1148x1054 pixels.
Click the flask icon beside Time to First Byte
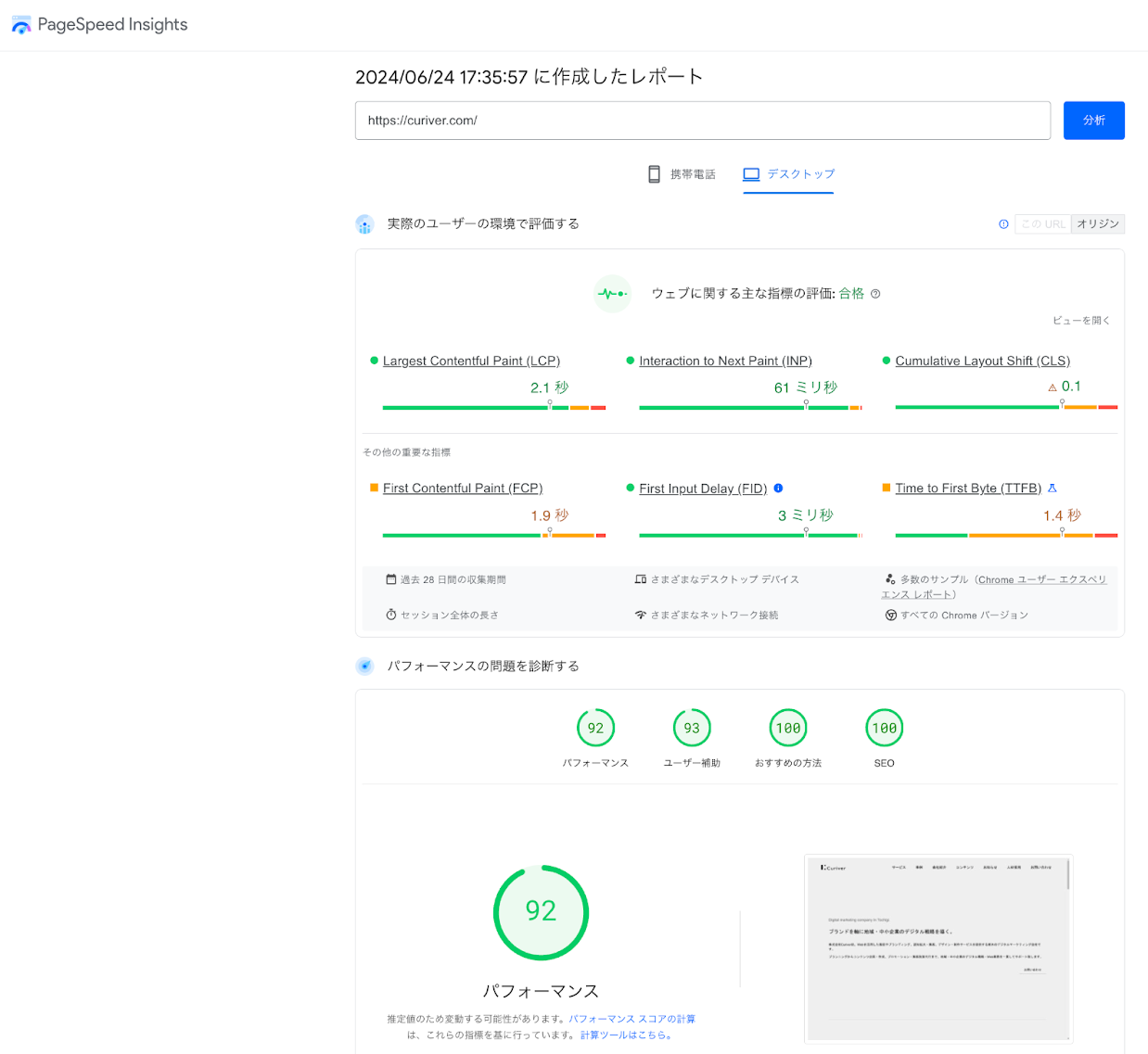[x=1052, y=489]
